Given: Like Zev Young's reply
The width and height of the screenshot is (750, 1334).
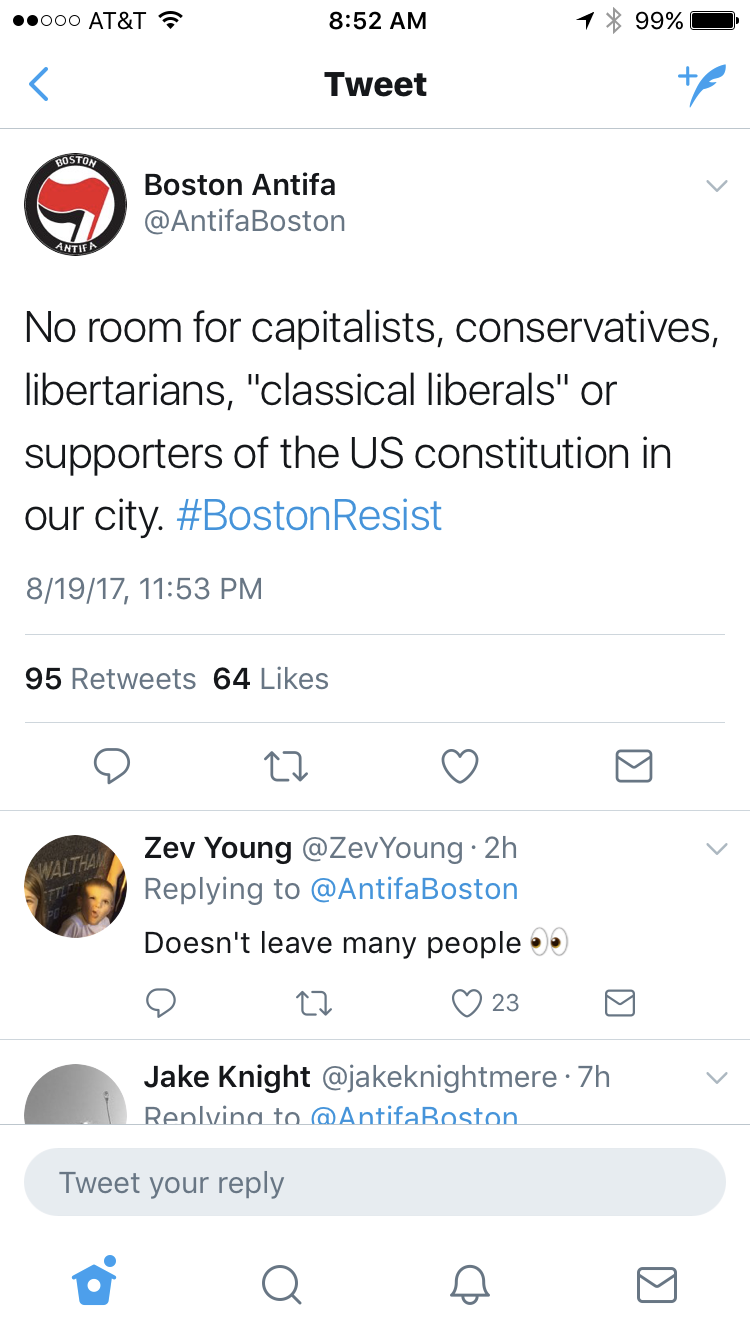Looking at the screenshot, I should coord(468,1002).
